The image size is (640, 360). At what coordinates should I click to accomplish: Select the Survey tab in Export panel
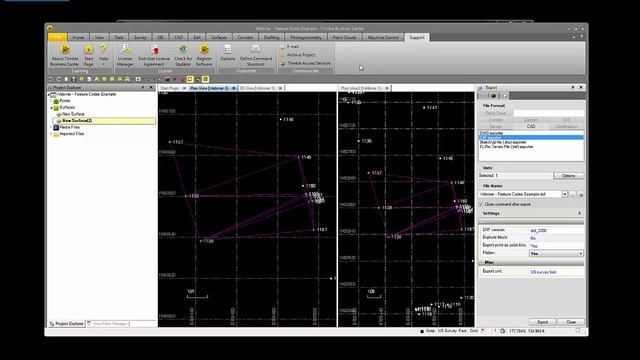coord(496,127)
